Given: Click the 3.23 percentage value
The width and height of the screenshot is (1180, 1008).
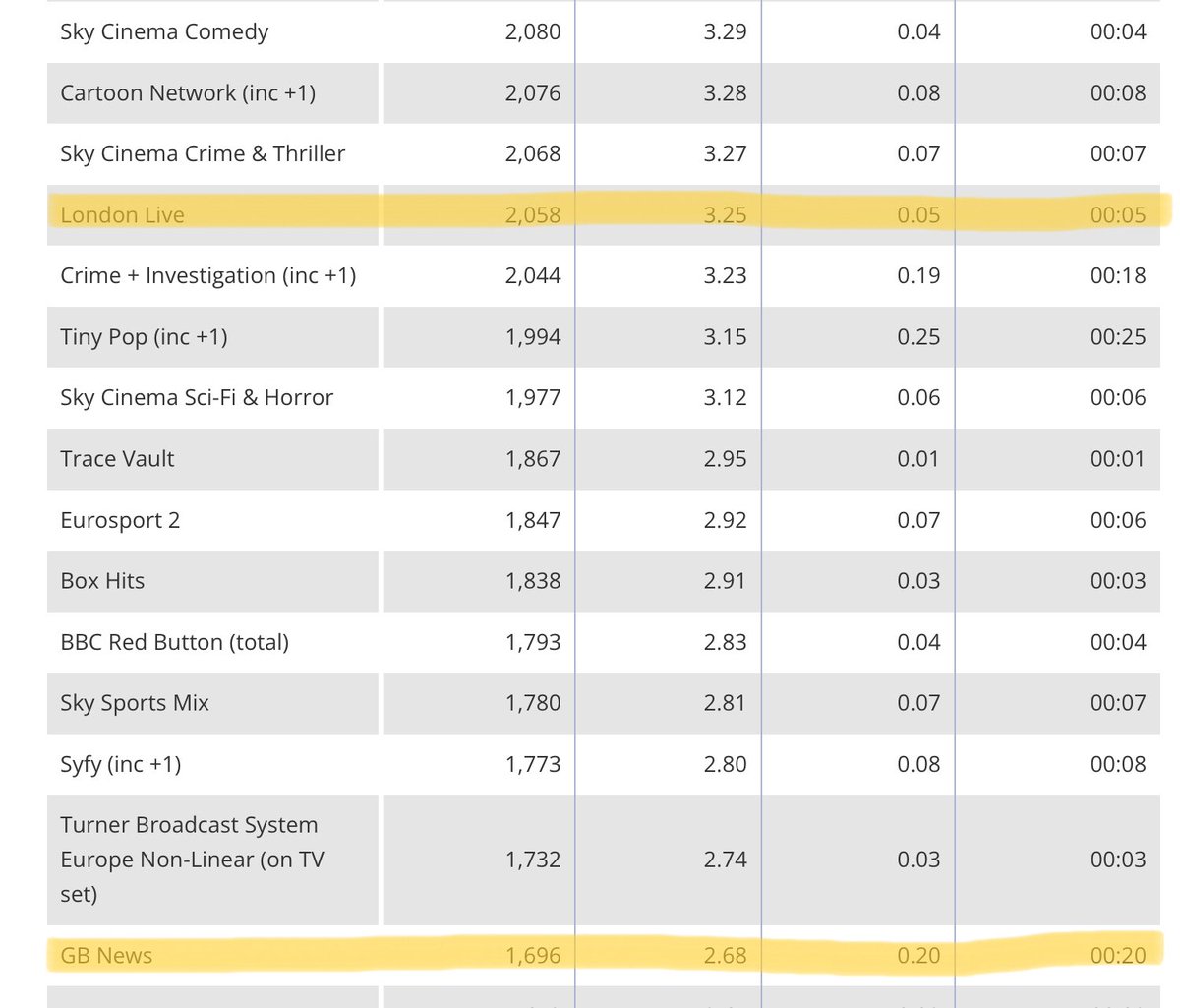Looking at the screenshot, I should tap(726, 276).
